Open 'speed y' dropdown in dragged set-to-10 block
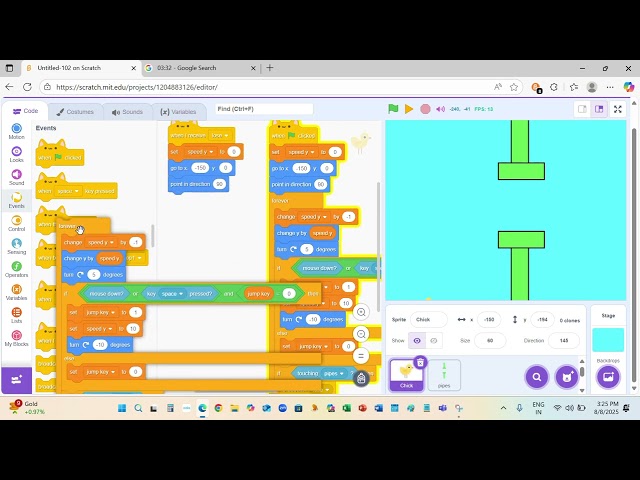 coord(99,329)
